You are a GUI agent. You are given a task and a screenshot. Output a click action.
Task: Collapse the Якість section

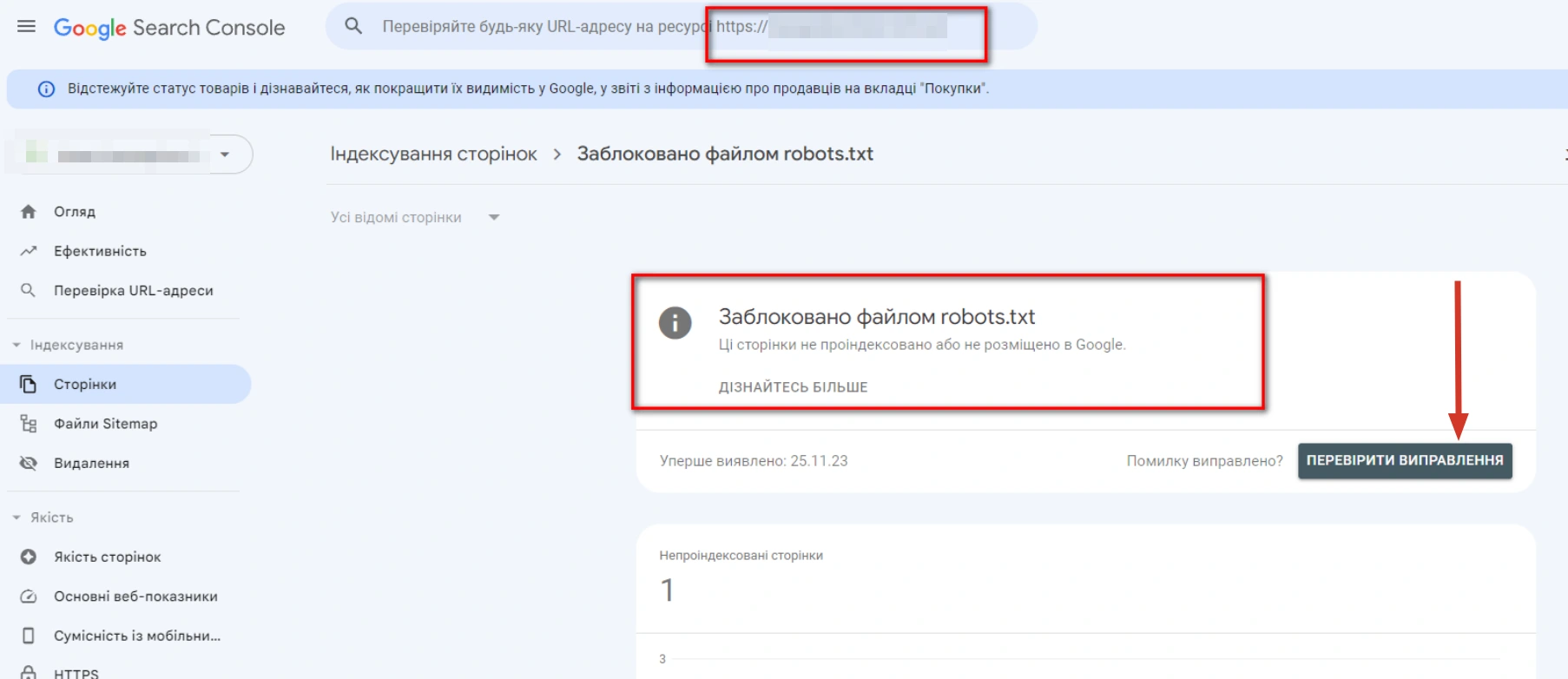tap(16, 517)
